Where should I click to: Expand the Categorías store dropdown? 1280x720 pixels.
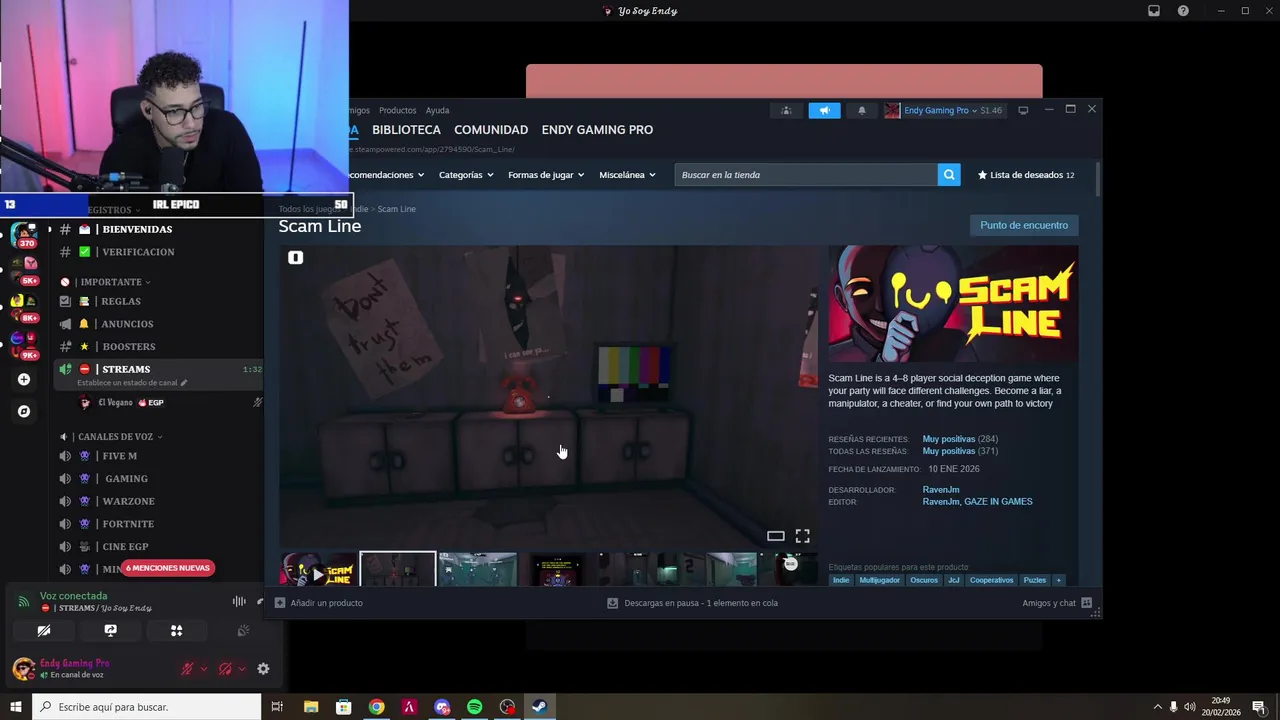pos(466,175)
